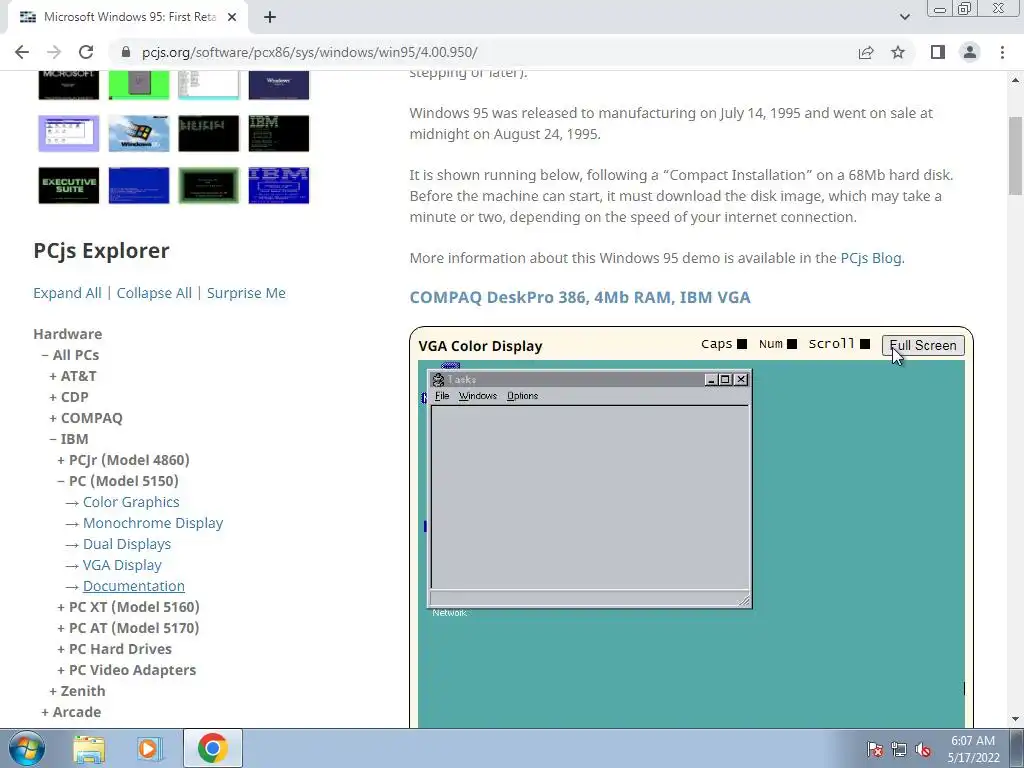Screen dimensions: 1024x768
Task: Open the blue IBM screen thumbnail
Action: (278, 185)
